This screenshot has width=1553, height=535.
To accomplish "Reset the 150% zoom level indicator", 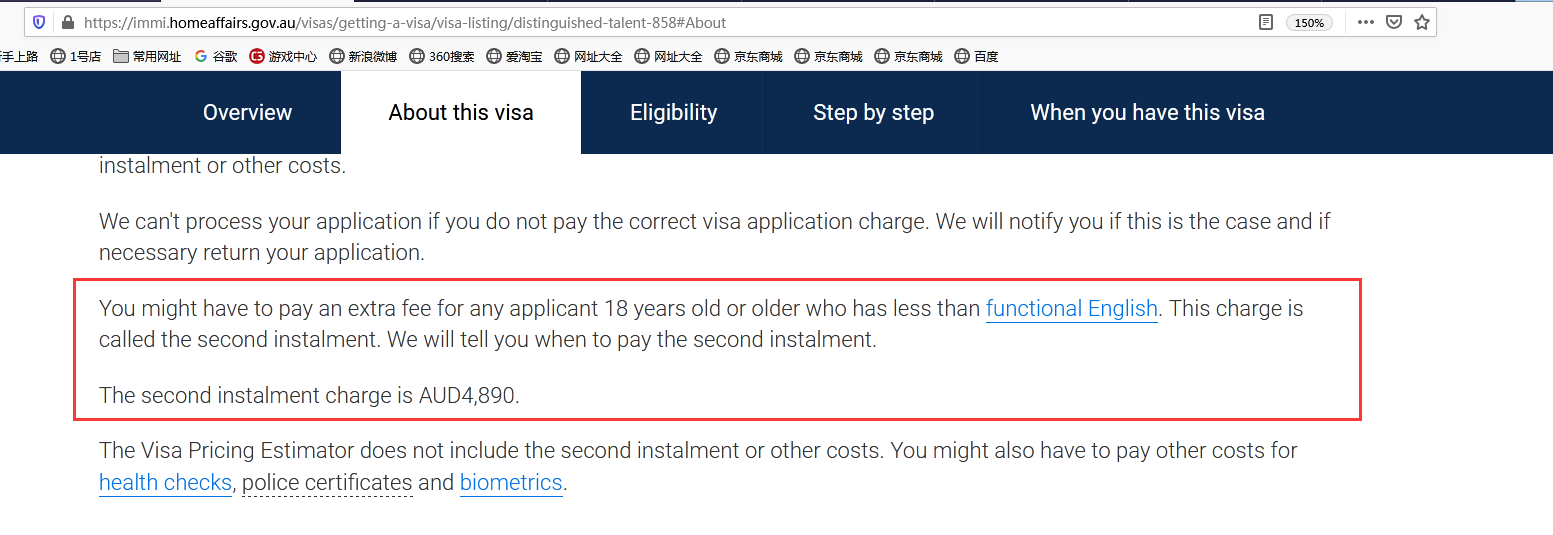I will coord(1309,22).
